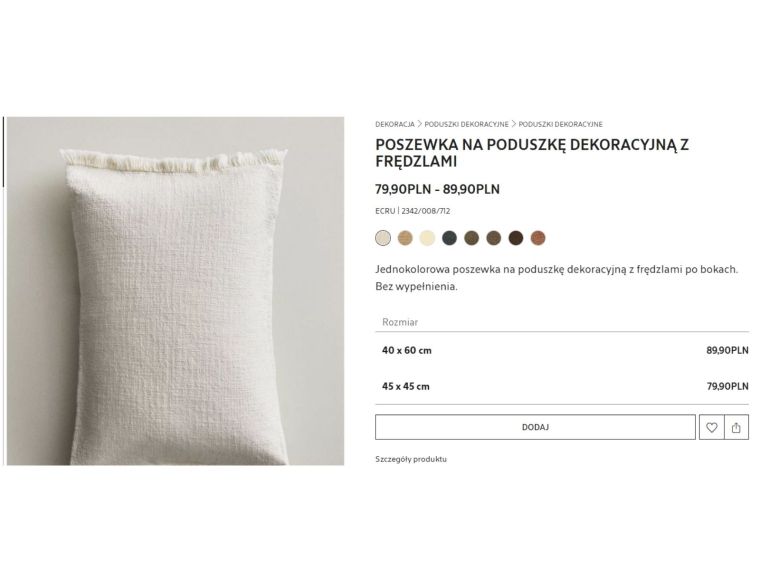
Task: Open Szczegóły produktu details link
Action: 411,459
